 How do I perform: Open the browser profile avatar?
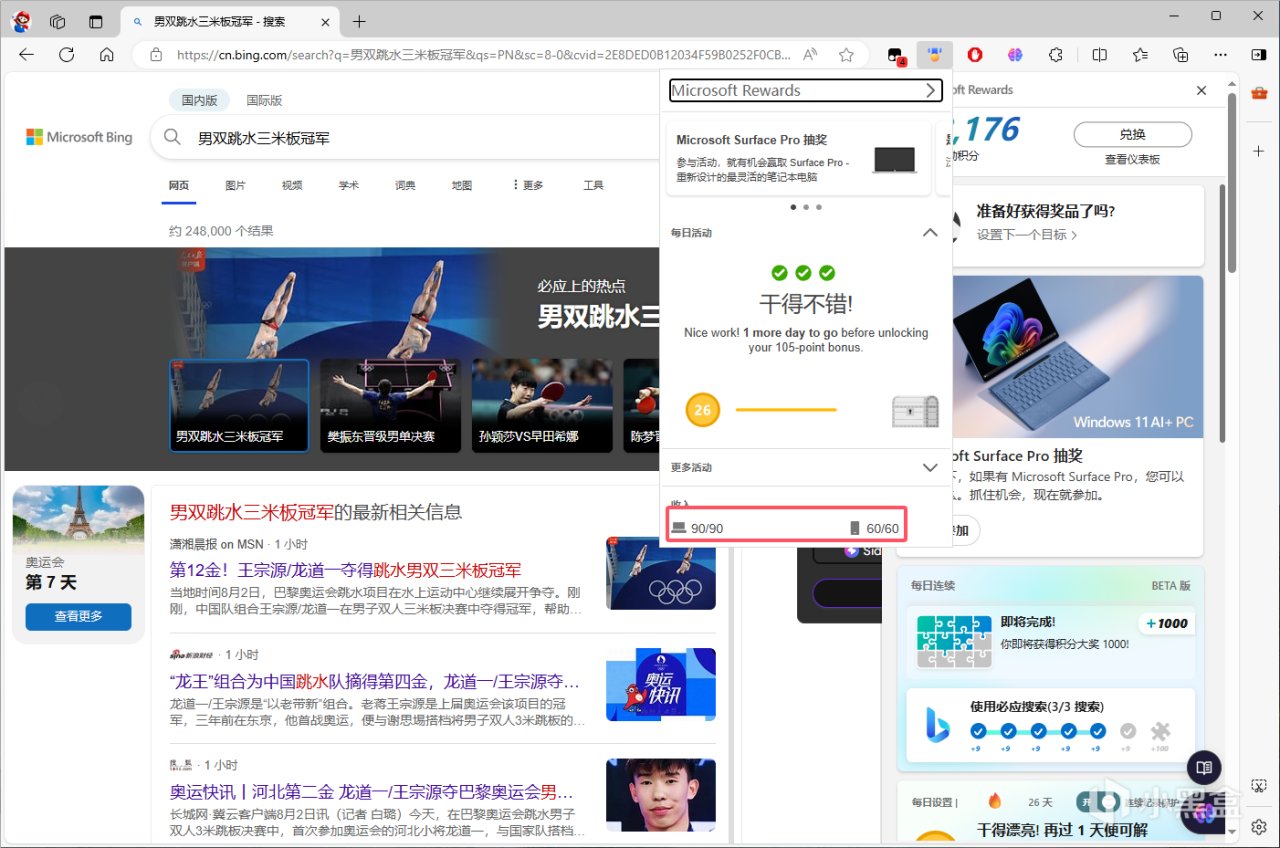click(21, 21)
